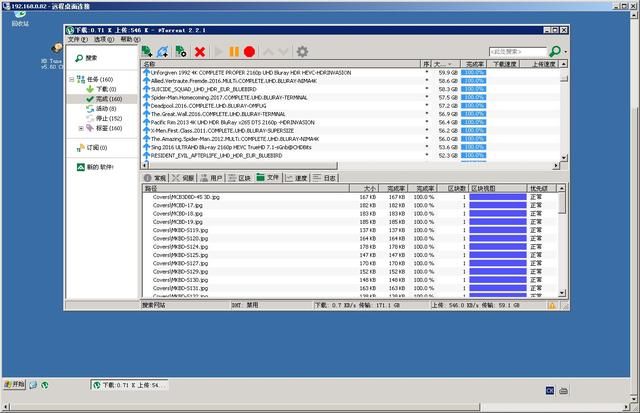
Task: Open the Windows 开始 Start button
Action: (14, 384)
